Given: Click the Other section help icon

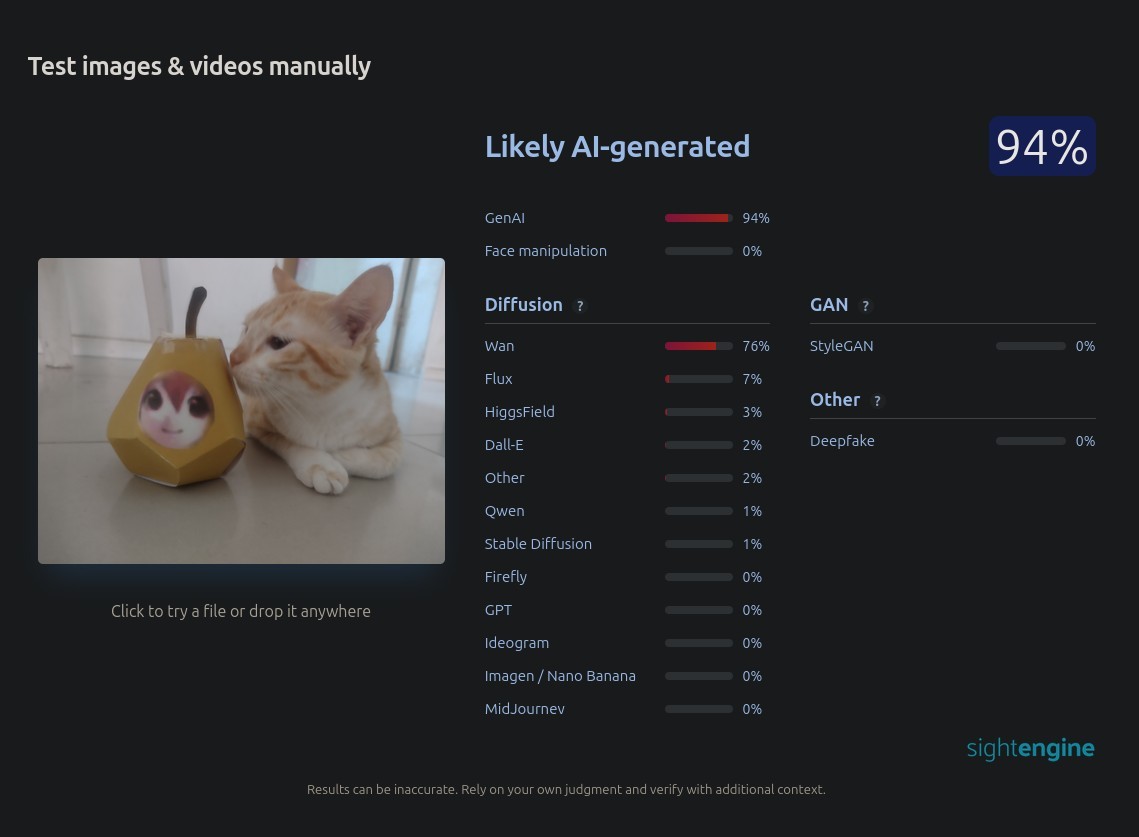Looking at the screenshot, I should point(877,401).
